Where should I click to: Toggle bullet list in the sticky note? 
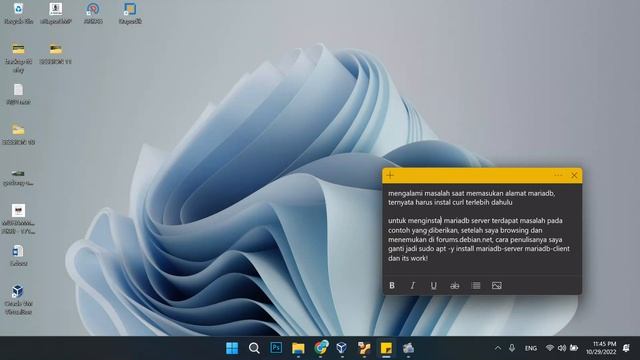tap(476, 285)
